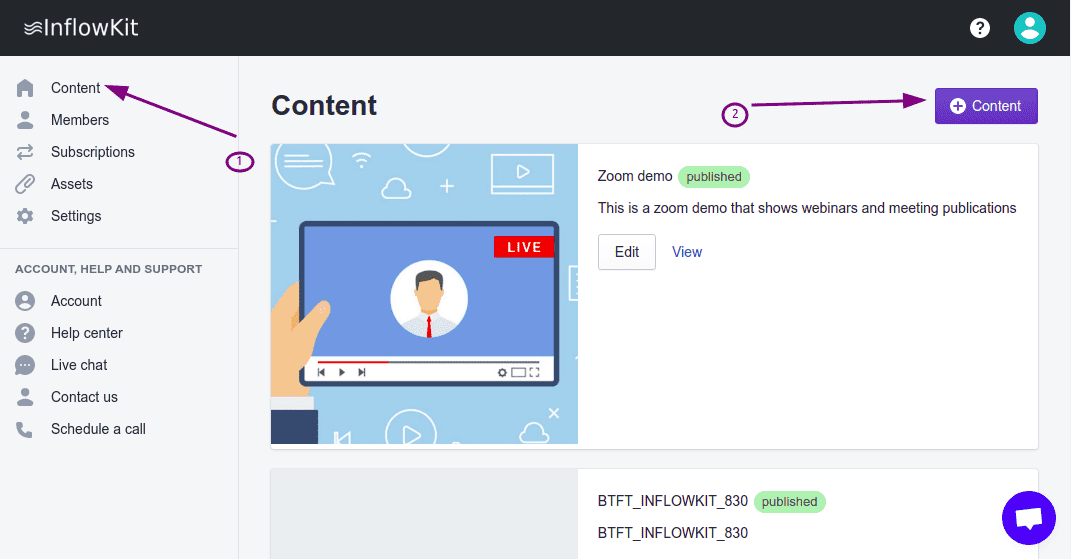Click the Zoom demo thumbnail image
This screenshot has width=1071, height=559.
point(424,294)
